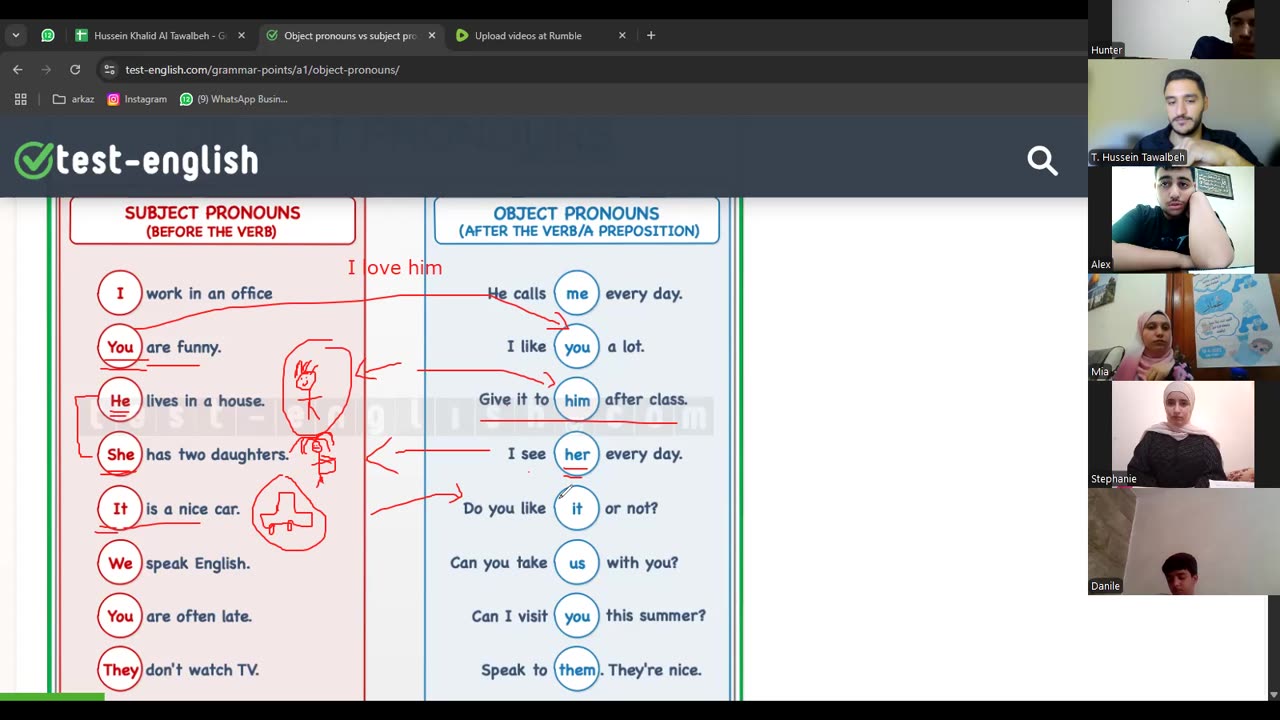
Task: Open the arkaz bookmarks folder
Action: (73, 99)
